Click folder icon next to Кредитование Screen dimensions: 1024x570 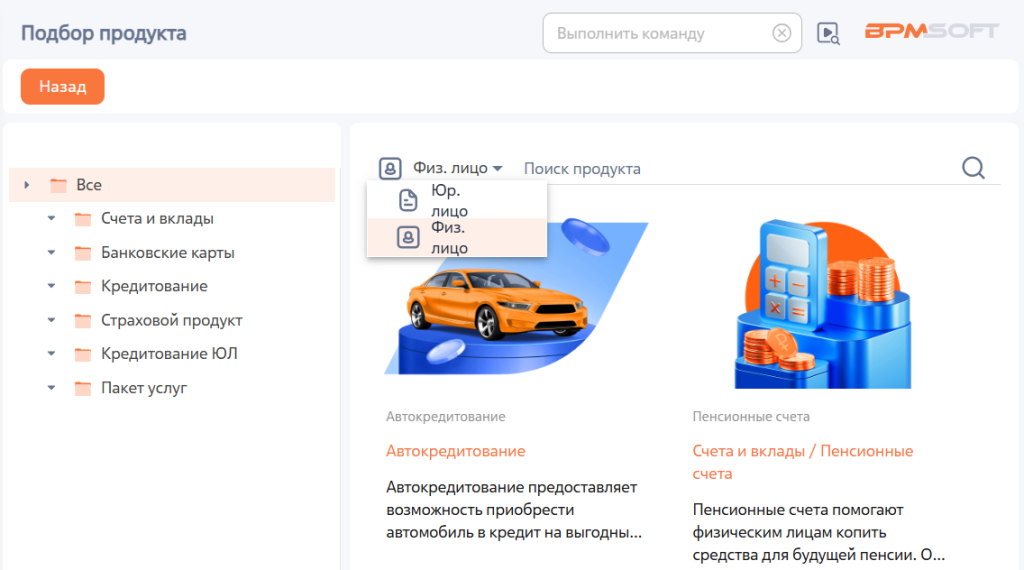pyautogui.click(x=83, y=287)
